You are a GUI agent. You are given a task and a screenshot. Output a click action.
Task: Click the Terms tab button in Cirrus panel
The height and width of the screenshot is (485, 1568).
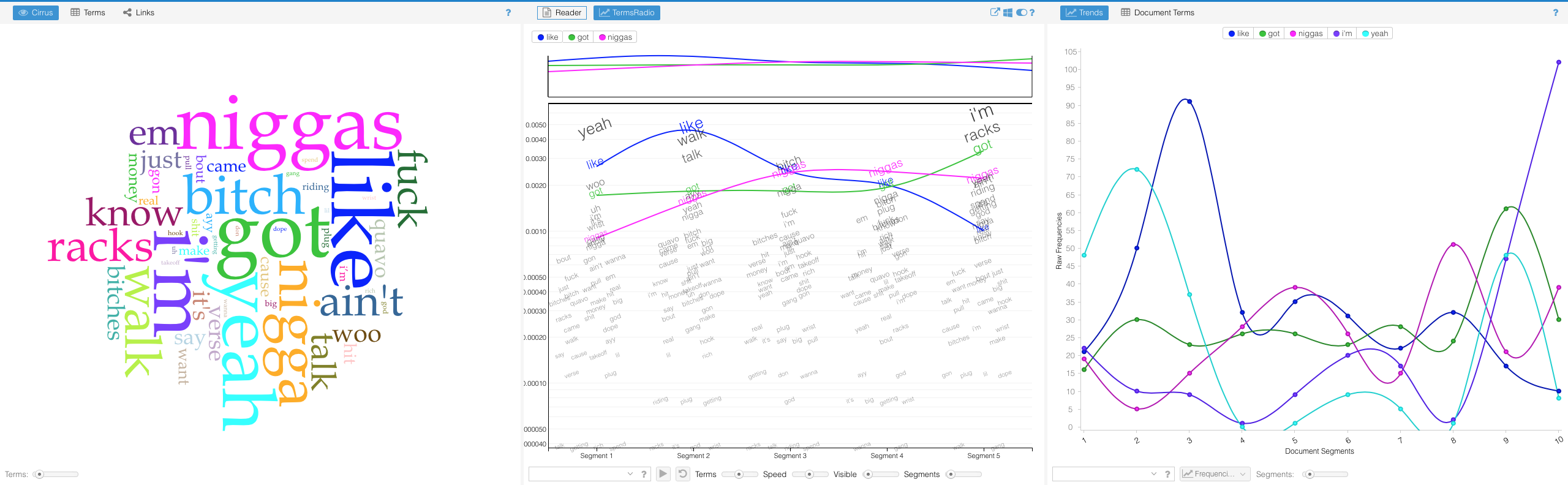88,12
